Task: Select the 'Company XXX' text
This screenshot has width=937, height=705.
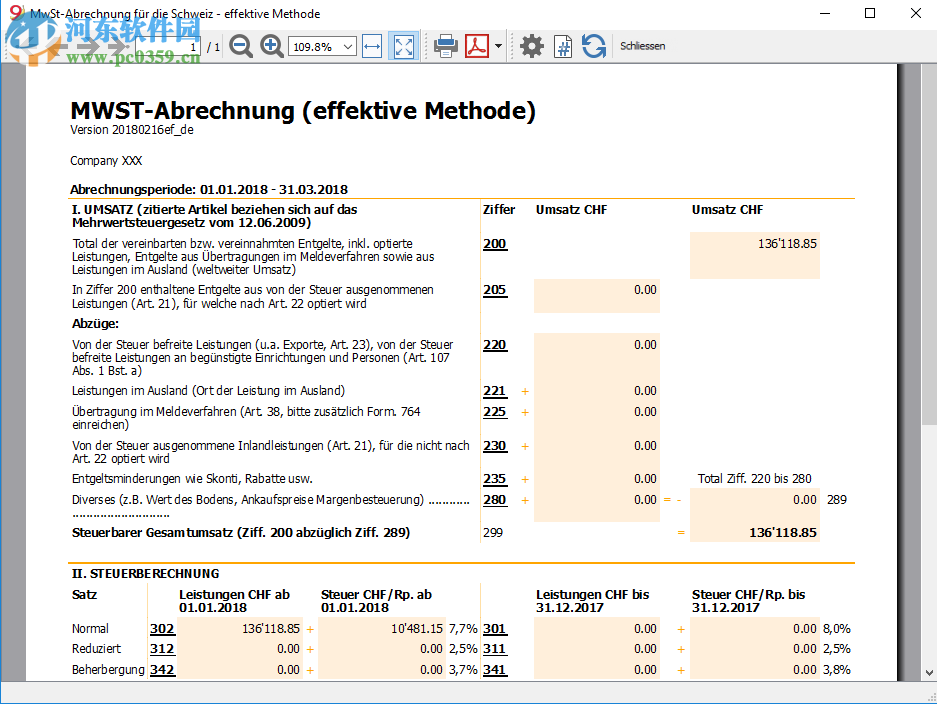Action: (x=106, y=161)
